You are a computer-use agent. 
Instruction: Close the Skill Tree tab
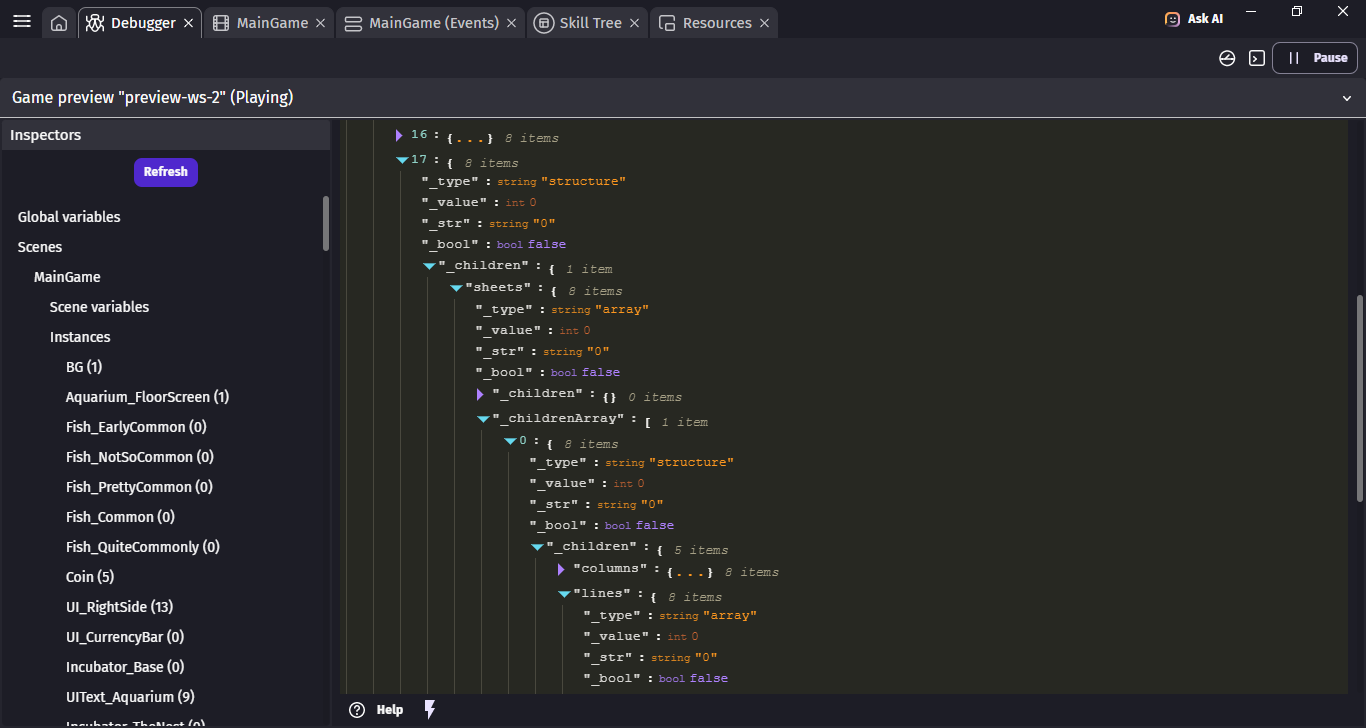tap(635, 23)
